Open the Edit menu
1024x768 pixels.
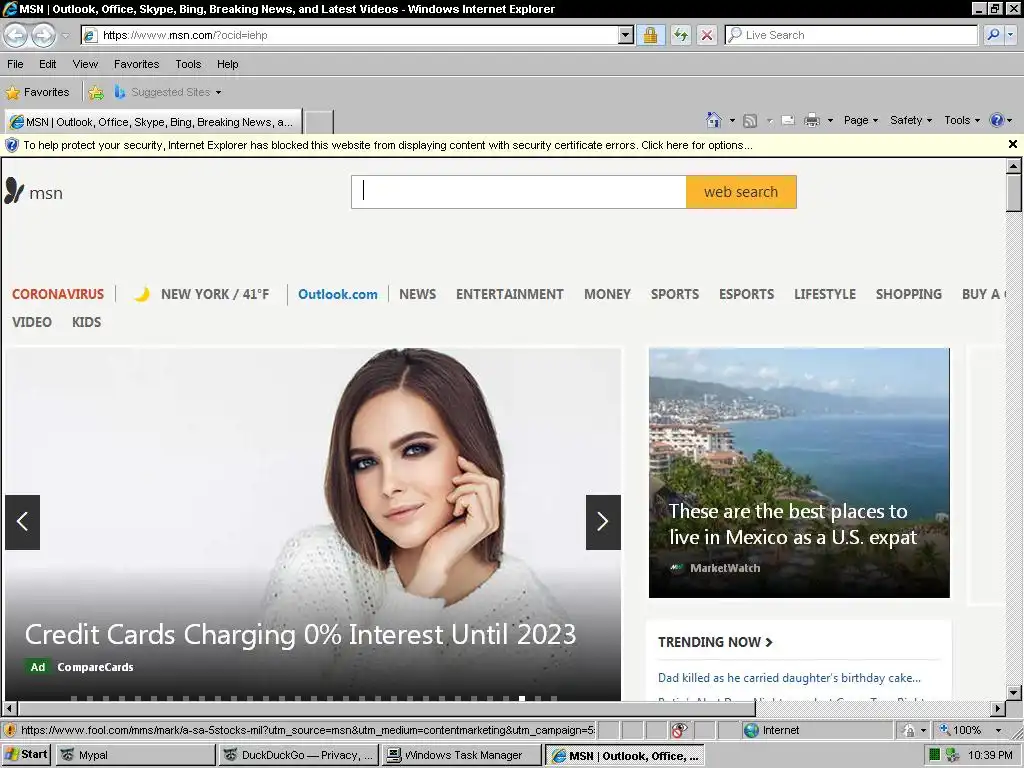(47, 64)
